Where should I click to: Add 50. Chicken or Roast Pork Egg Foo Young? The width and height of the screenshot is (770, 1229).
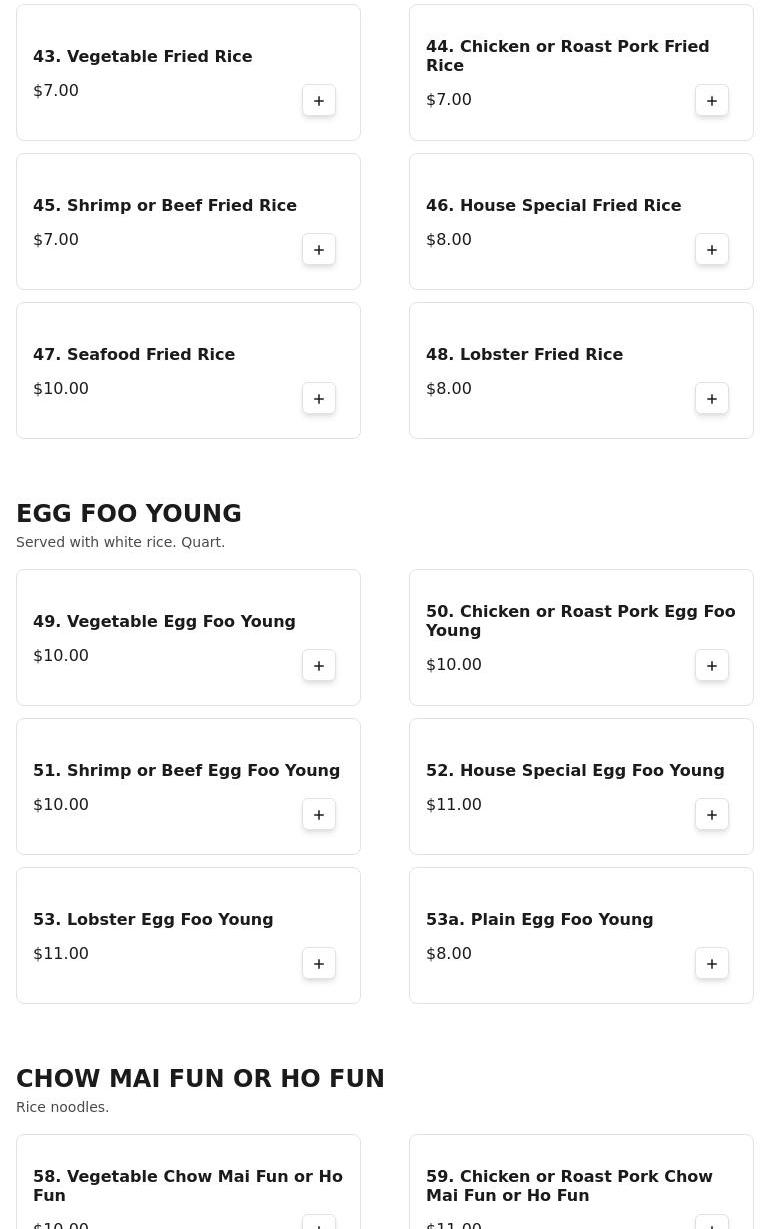[x=712, y=666]
